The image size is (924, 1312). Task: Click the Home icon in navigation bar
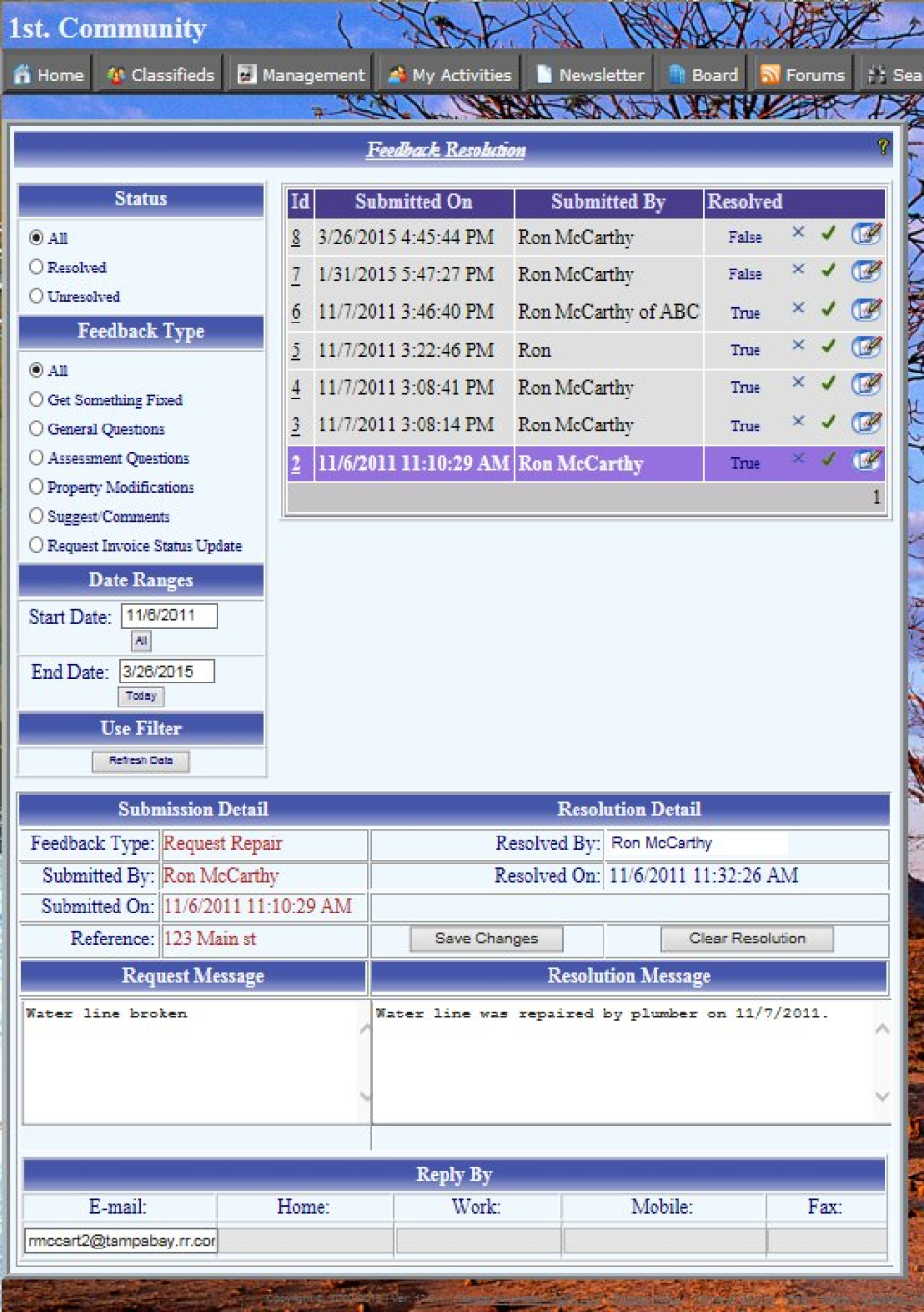coord(21,73)
